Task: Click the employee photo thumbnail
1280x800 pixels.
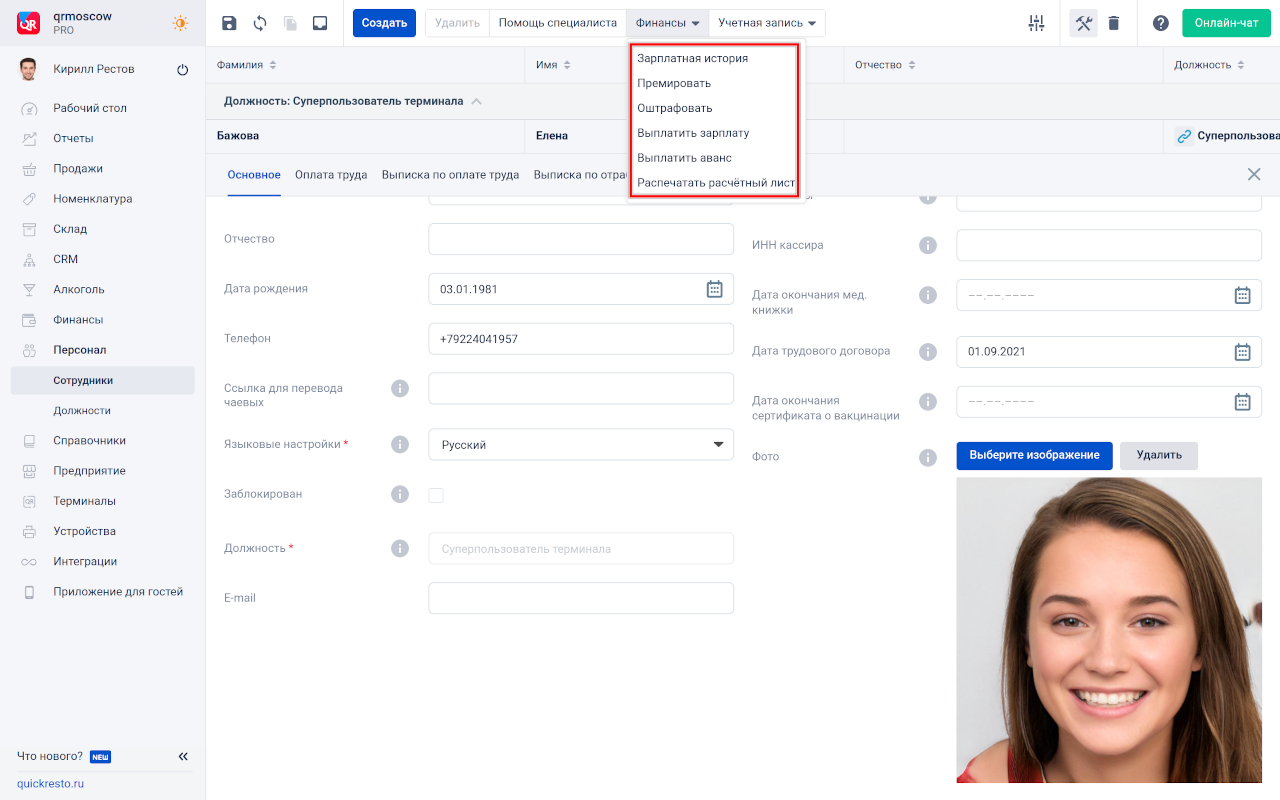Action: pyautogui.click(x=1109, y=630)
